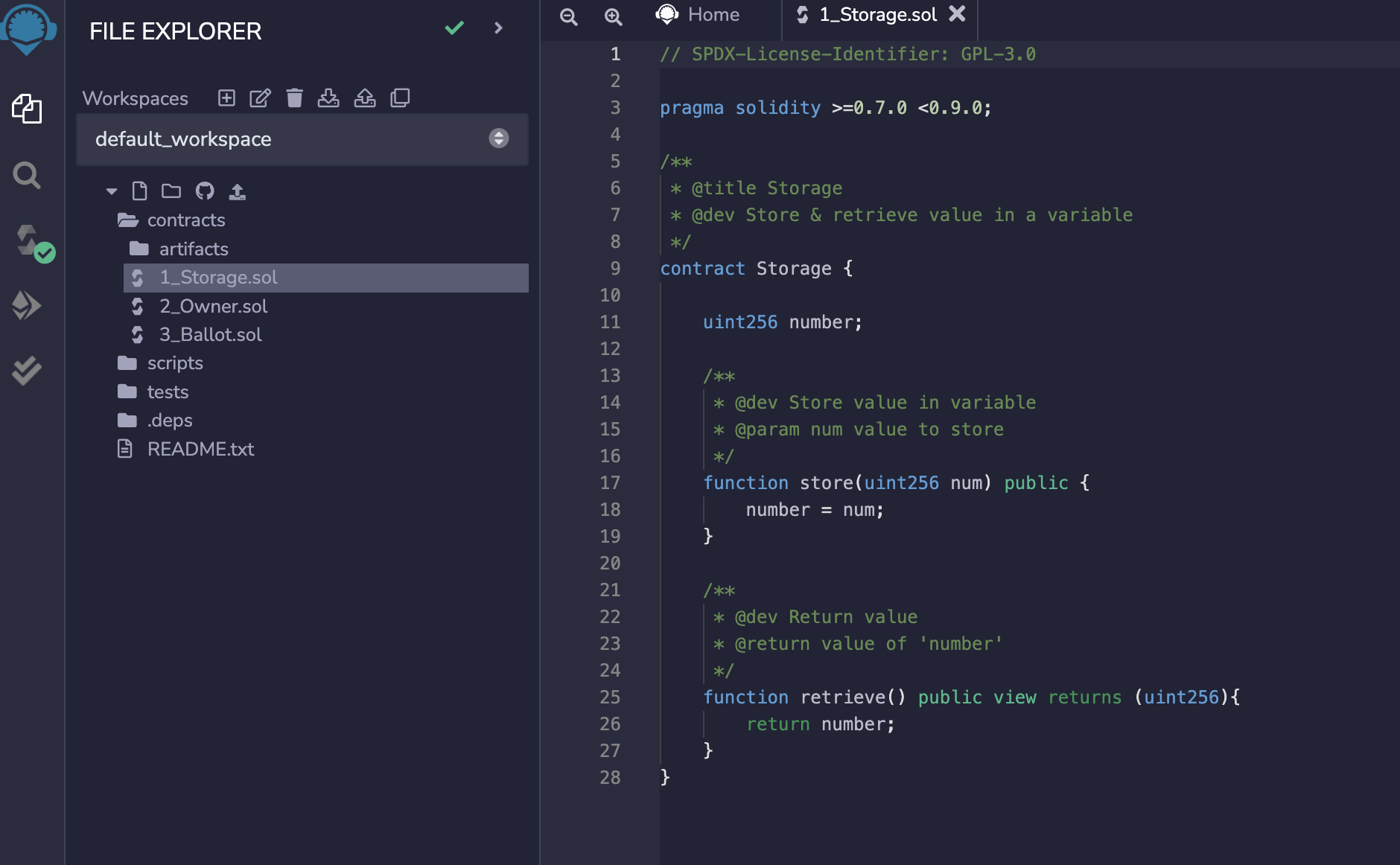Click 'store' function name on line 17
1400x865 pixels.
tap(827, 483)
